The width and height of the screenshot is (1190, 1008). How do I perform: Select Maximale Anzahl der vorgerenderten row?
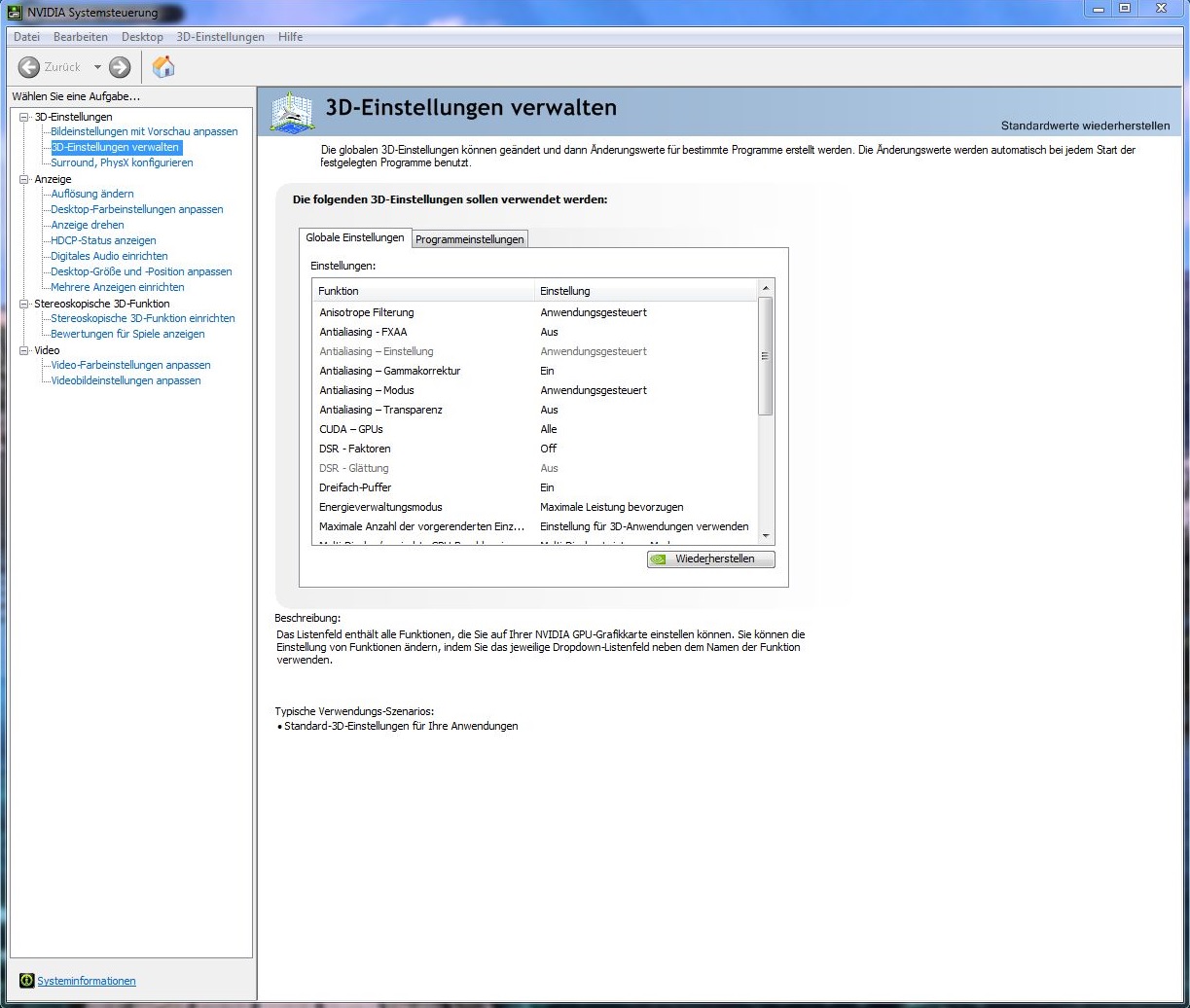point(534,526)
